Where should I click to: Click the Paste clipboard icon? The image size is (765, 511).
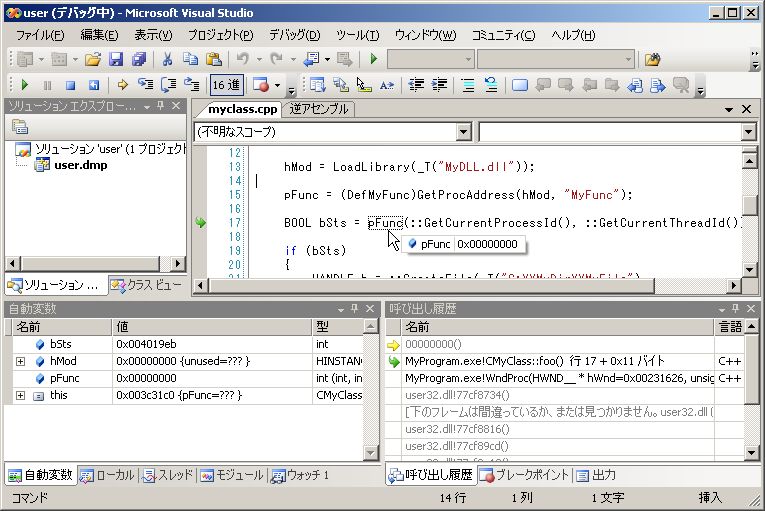[214, 60]
